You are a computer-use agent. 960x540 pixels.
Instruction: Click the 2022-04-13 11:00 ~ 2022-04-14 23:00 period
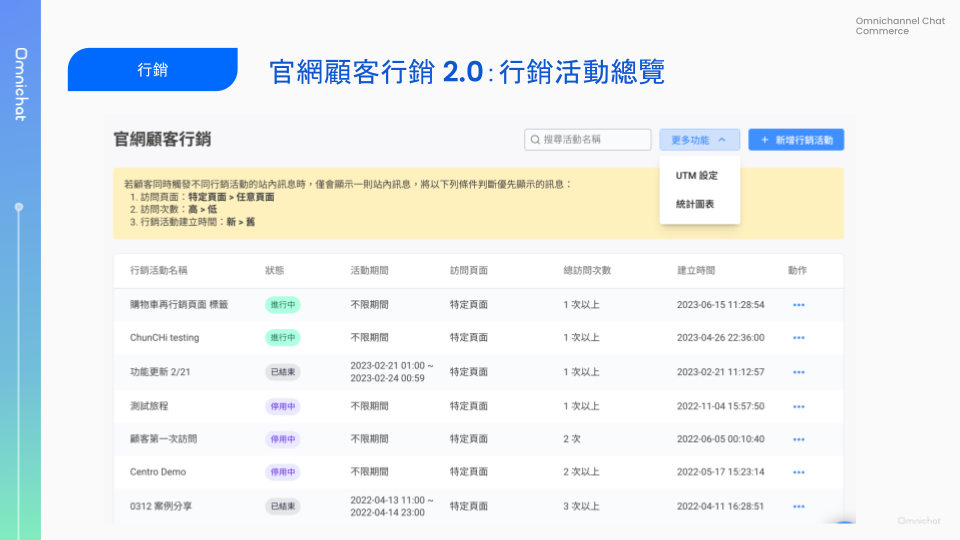click(392, 507)
